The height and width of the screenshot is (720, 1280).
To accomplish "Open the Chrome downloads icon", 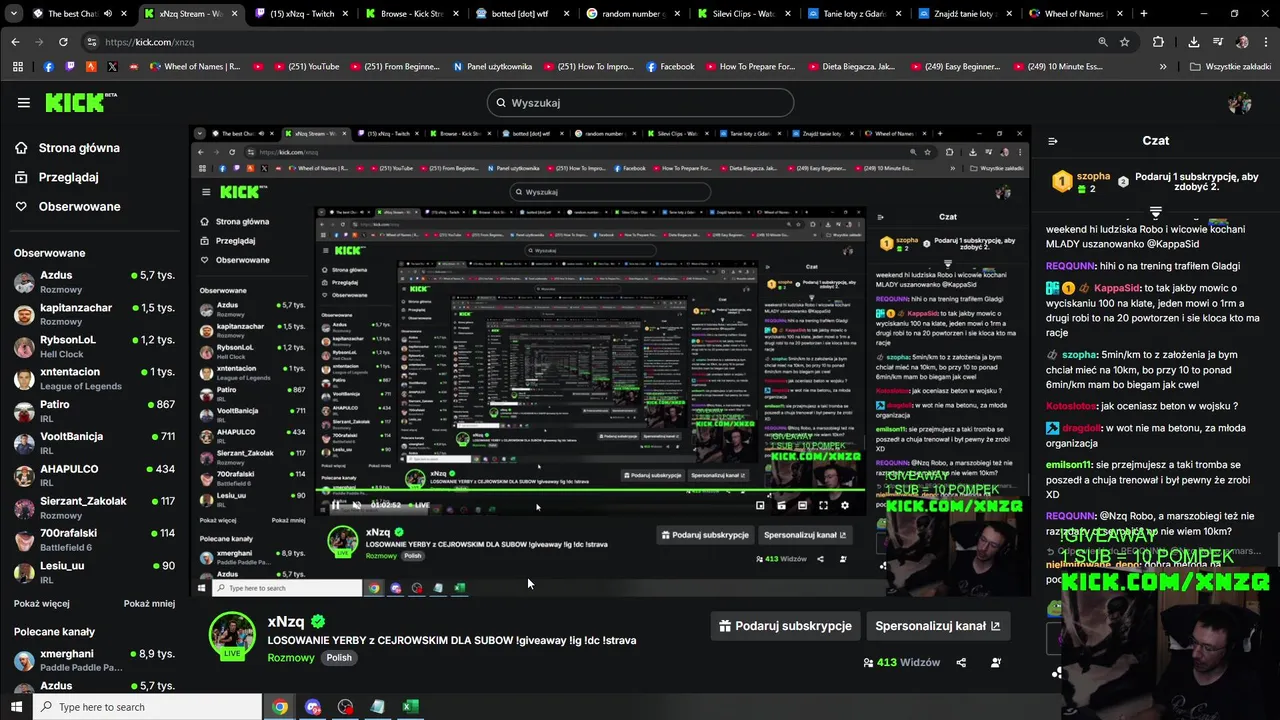I will pyautogui.click(x=1194, y=42).
